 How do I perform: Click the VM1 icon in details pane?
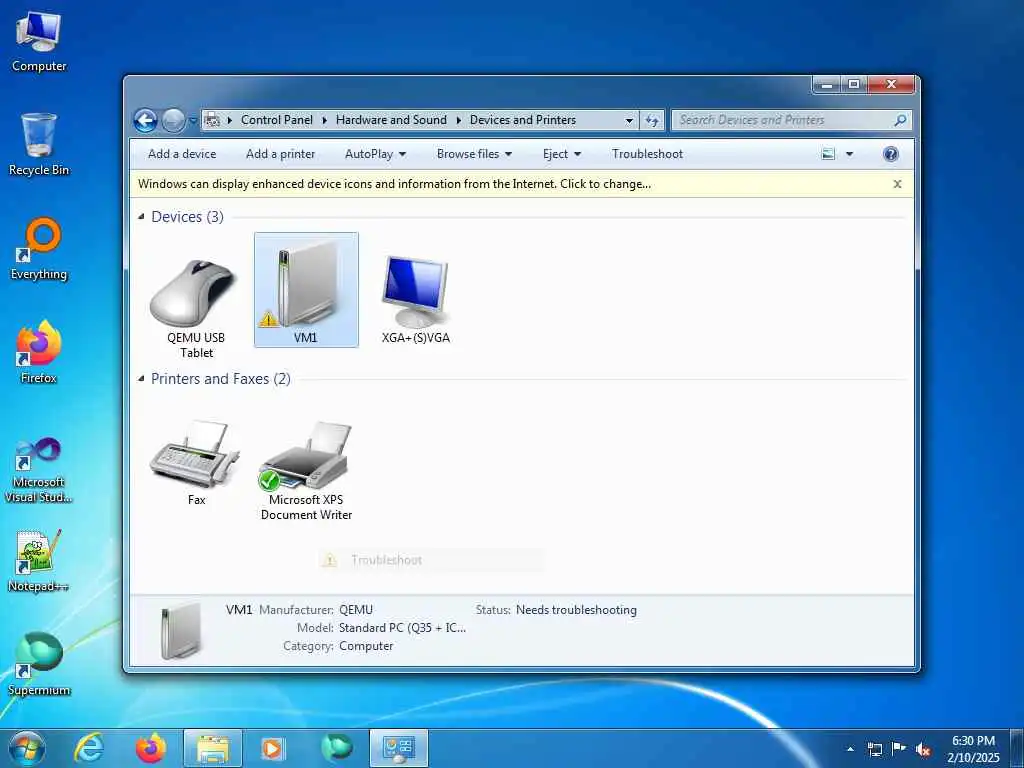coord(180,631)
